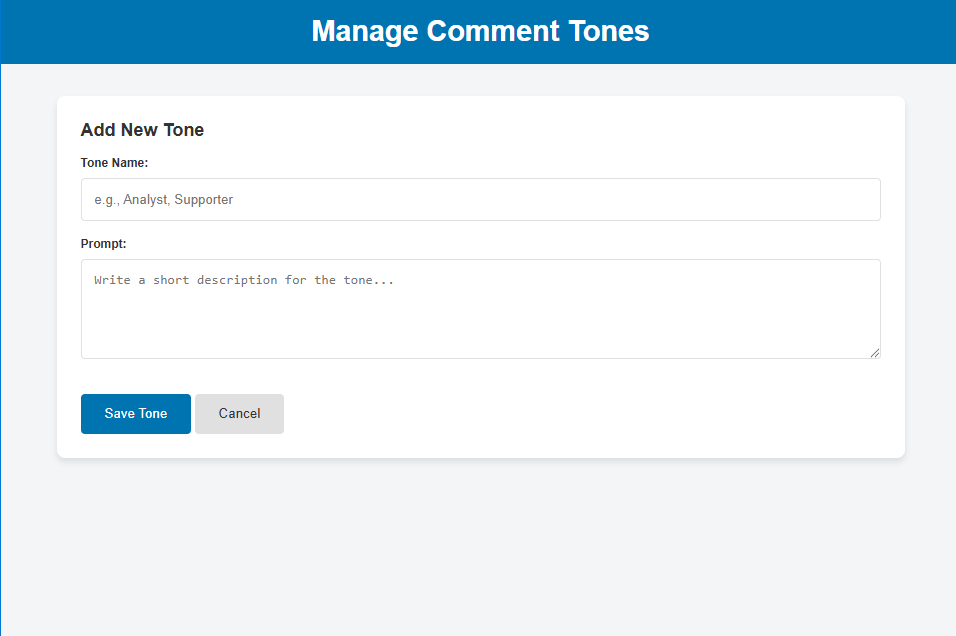Click the "Manage Comment Tones" page title

(480, 31)
